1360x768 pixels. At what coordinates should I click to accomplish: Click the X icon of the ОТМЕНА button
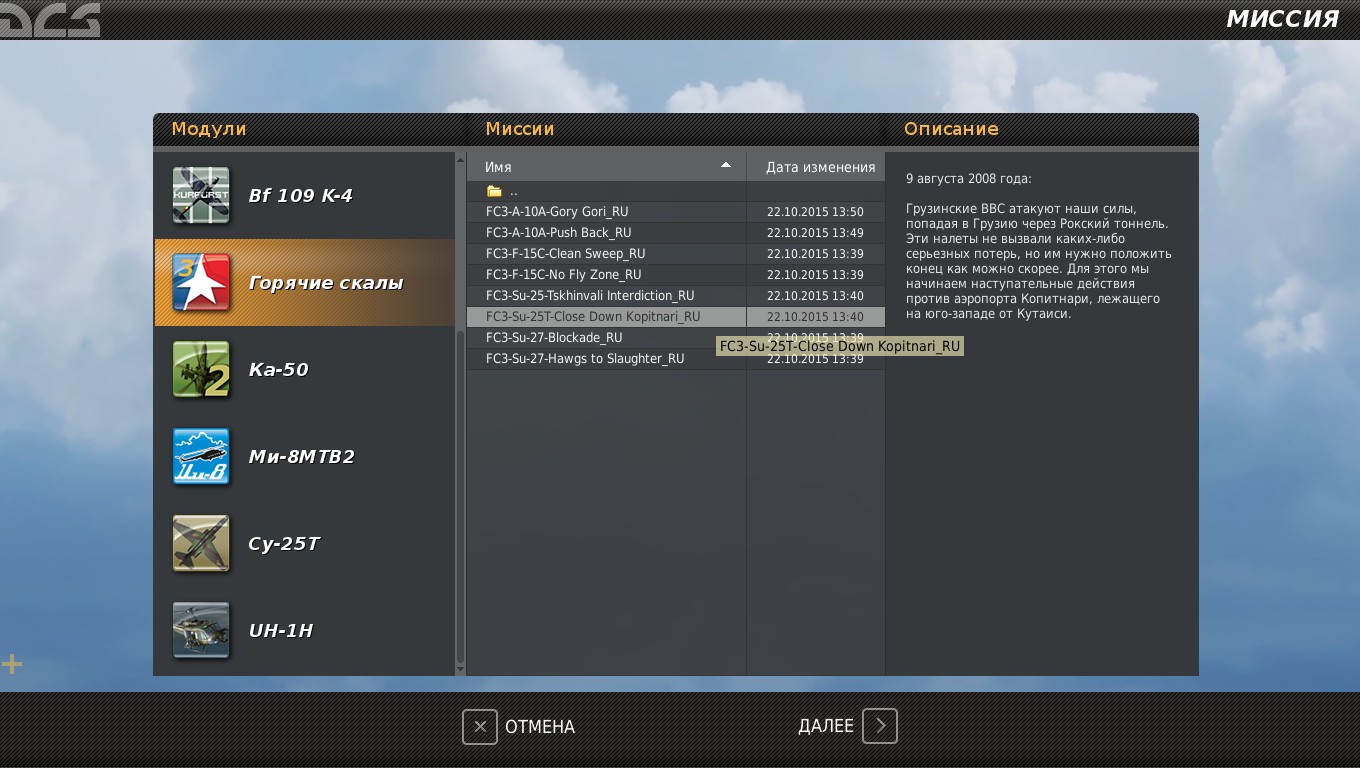(x=480, y=726)
